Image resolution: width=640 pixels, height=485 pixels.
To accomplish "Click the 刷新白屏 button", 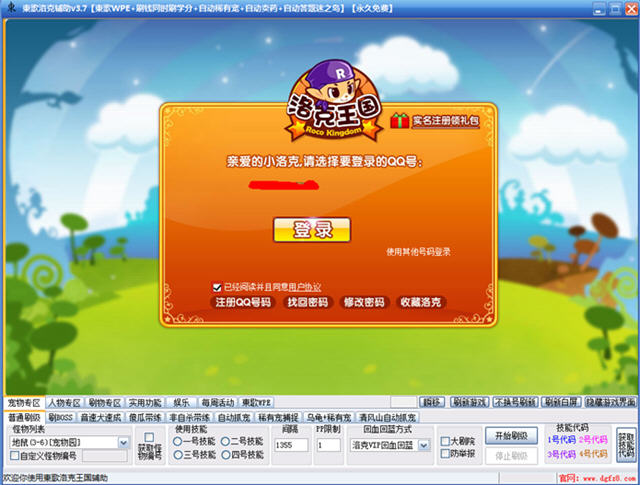I will [561, 402].
